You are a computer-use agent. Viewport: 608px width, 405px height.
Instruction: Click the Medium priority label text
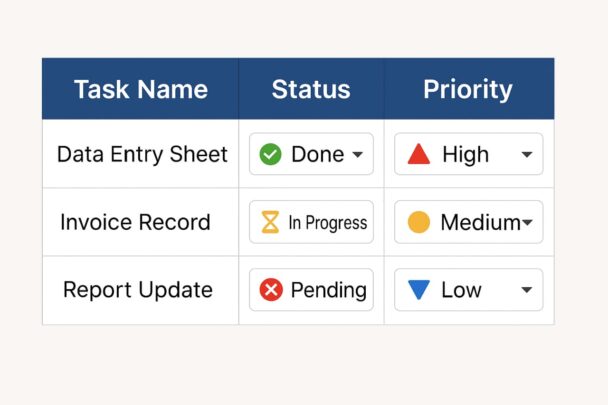click(476, 222)
